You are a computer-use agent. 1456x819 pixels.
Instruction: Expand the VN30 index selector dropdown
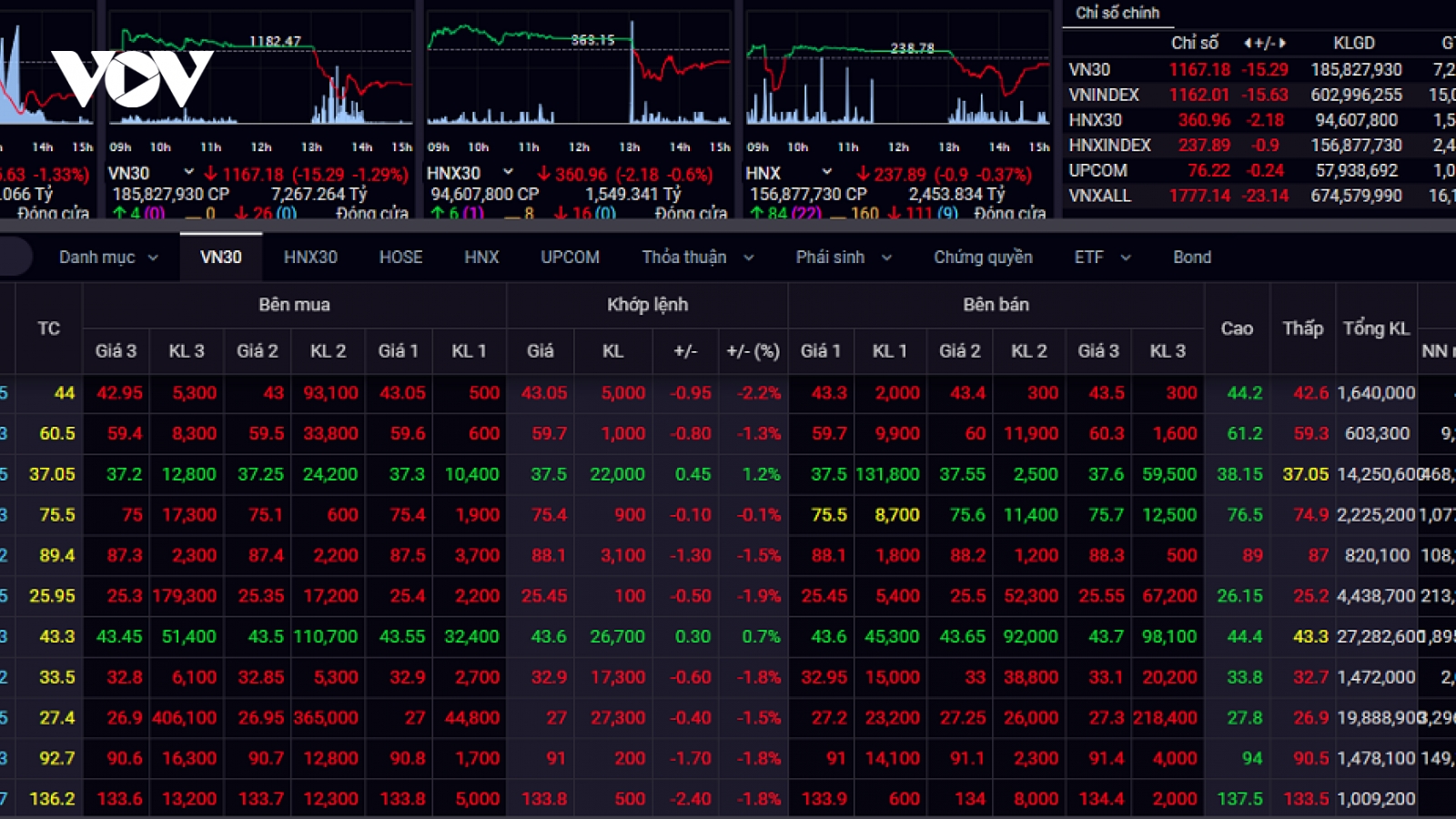[x=188, y=171]
